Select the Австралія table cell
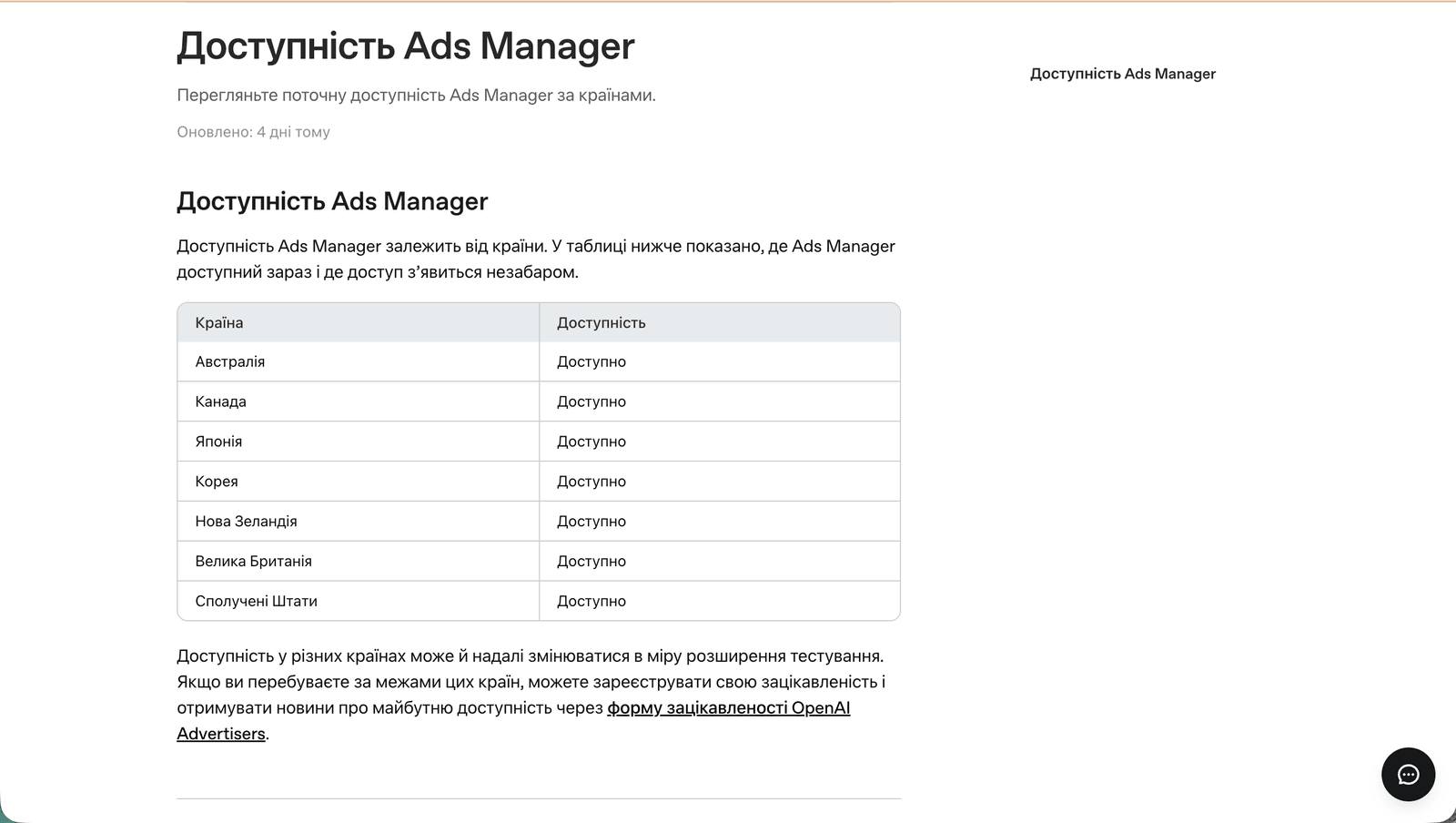 click(359, 361)
